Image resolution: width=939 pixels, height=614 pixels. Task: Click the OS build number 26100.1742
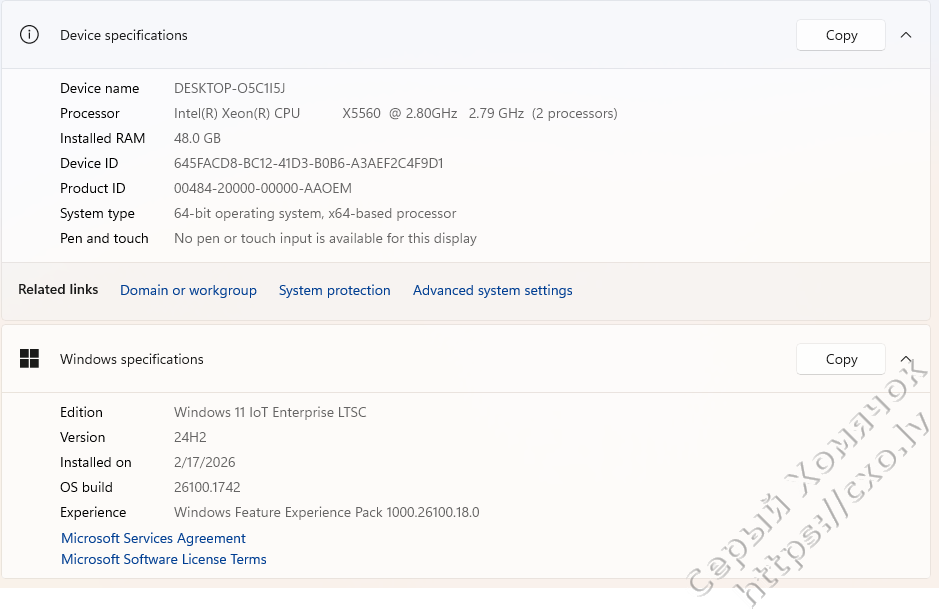[x=206, y=487]
